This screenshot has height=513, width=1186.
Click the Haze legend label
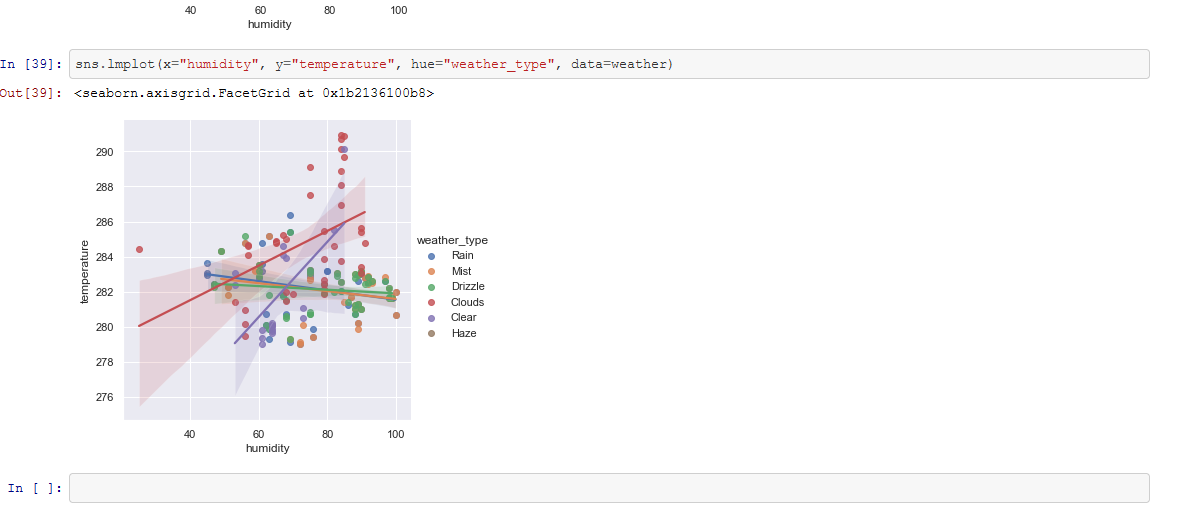coord(464,333)
